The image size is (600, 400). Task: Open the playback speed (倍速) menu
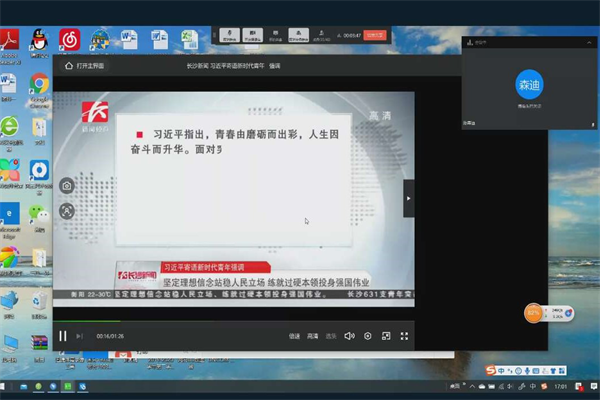(294, 336)
